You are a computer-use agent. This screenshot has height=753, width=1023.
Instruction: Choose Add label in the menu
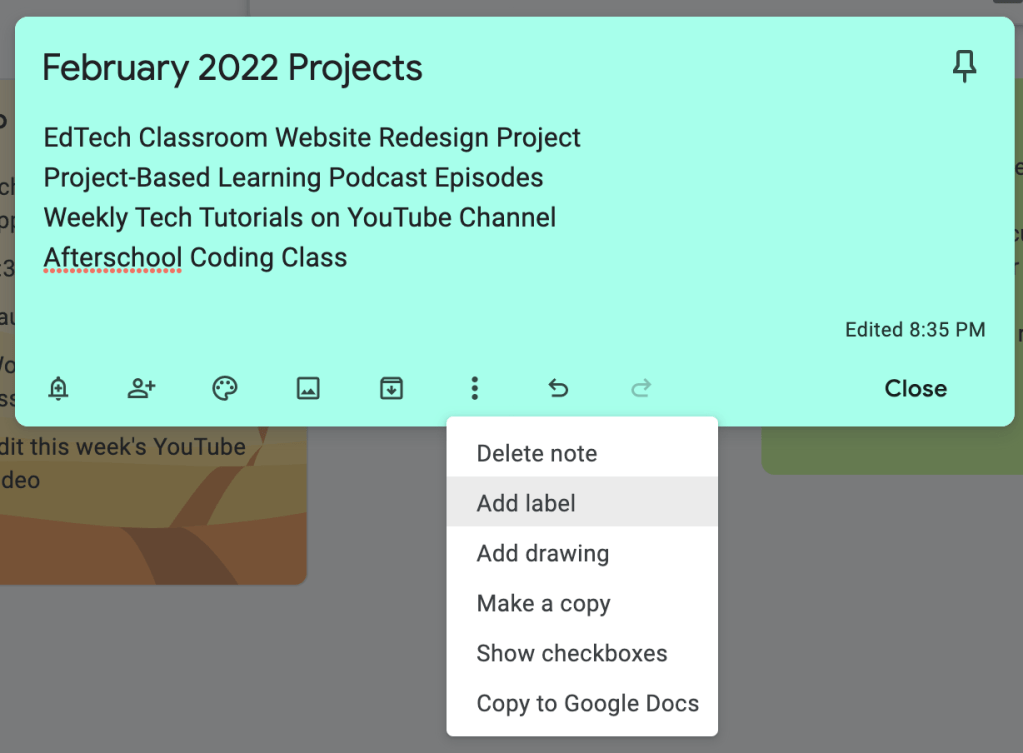pyautogui.click(x=526, y=503)
